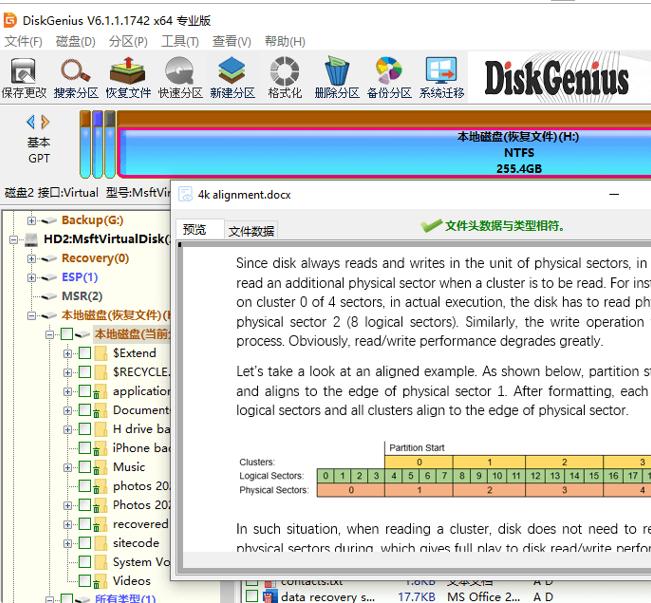Expand the recovered folder node
This screenshot has width=651, height=603.
(67, 524)
